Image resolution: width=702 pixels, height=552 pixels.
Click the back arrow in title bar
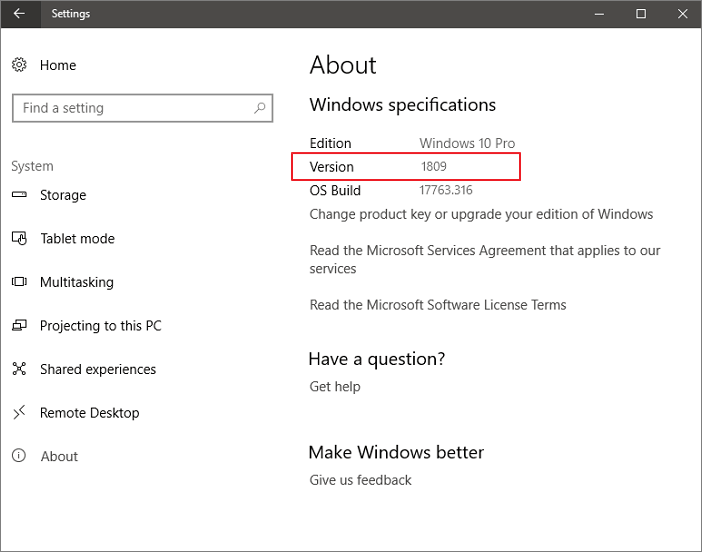pyautogui.click(x=19, y=14)
